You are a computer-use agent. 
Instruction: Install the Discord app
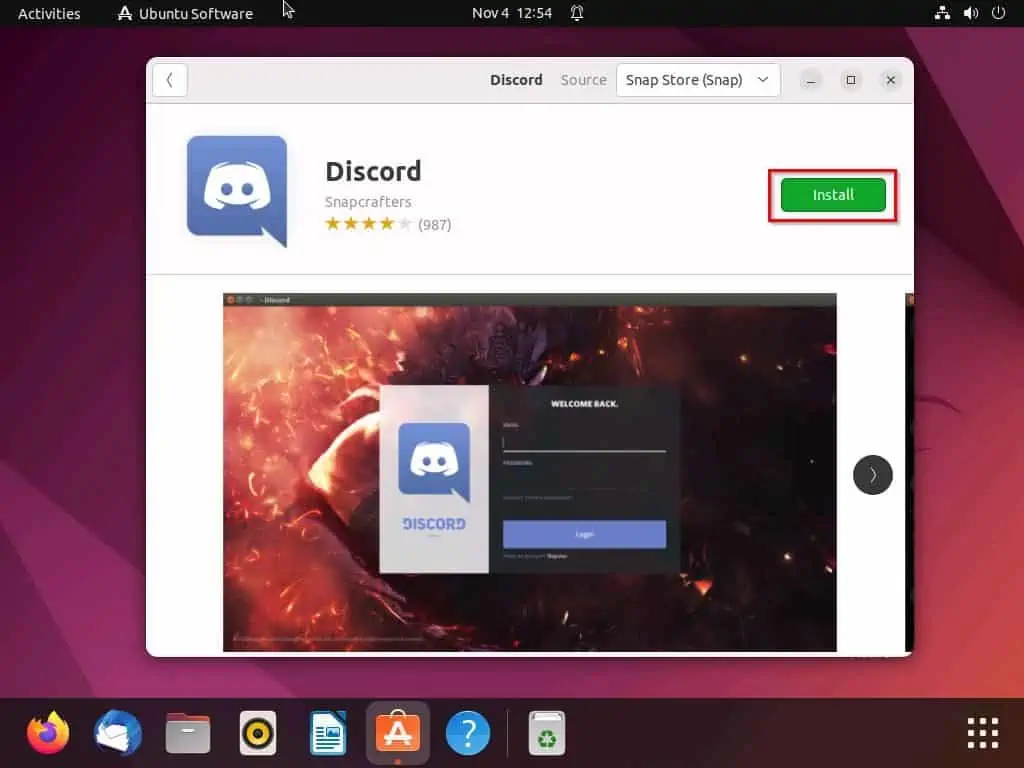(831, 195)
